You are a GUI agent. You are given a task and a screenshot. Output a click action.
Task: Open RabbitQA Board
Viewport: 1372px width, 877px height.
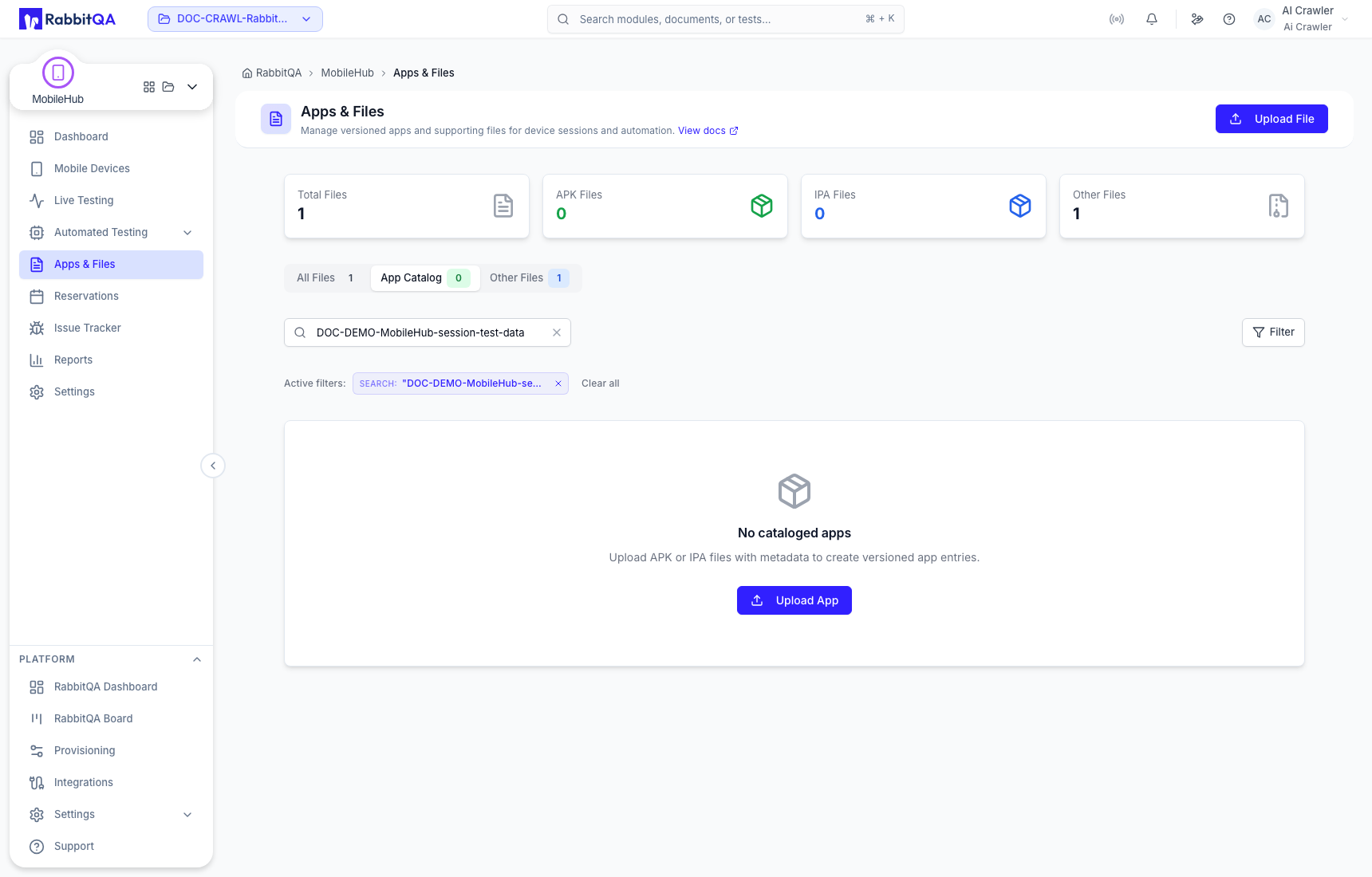click(111, 718)
